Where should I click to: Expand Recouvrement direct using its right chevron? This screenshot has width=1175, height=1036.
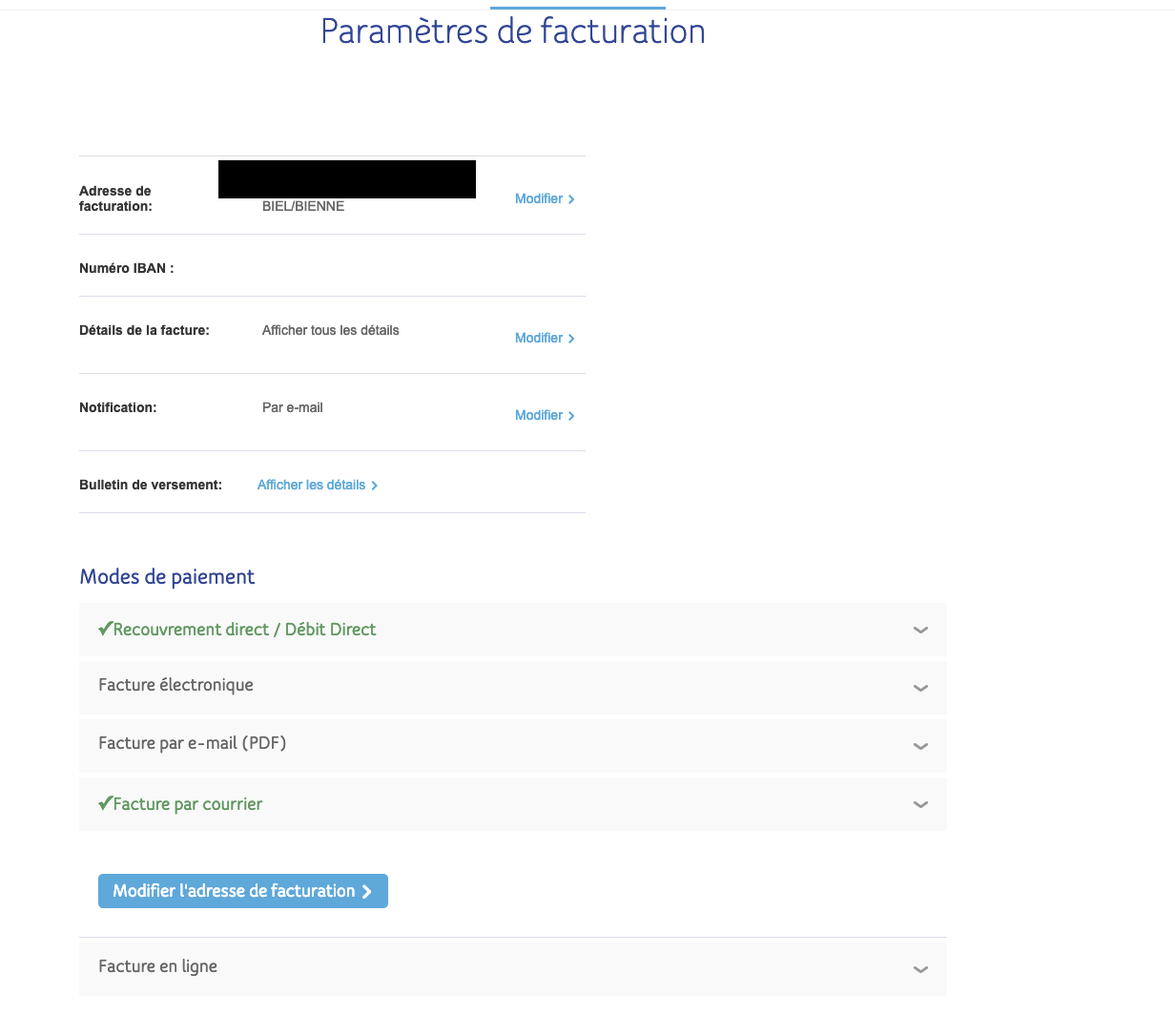coord(920,630)
